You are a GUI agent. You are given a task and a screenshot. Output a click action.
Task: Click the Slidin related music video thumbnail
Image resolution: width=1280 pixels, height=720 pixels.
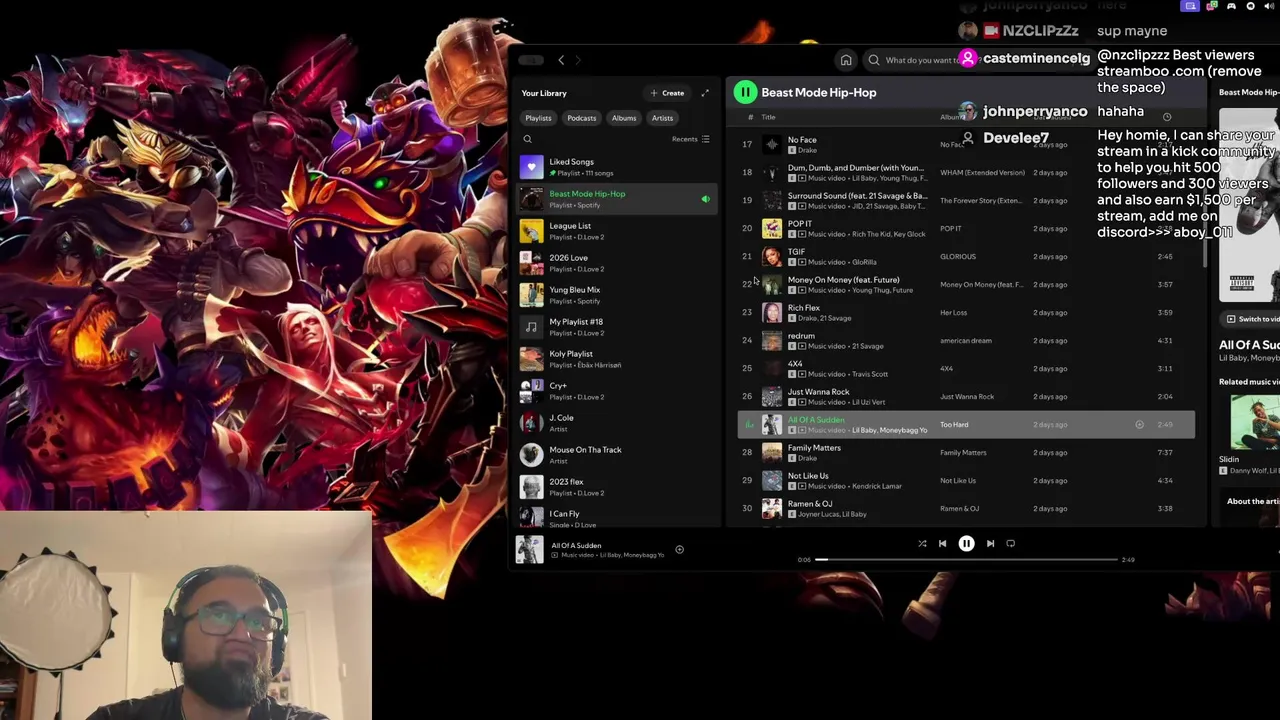tap(1254, 422)
